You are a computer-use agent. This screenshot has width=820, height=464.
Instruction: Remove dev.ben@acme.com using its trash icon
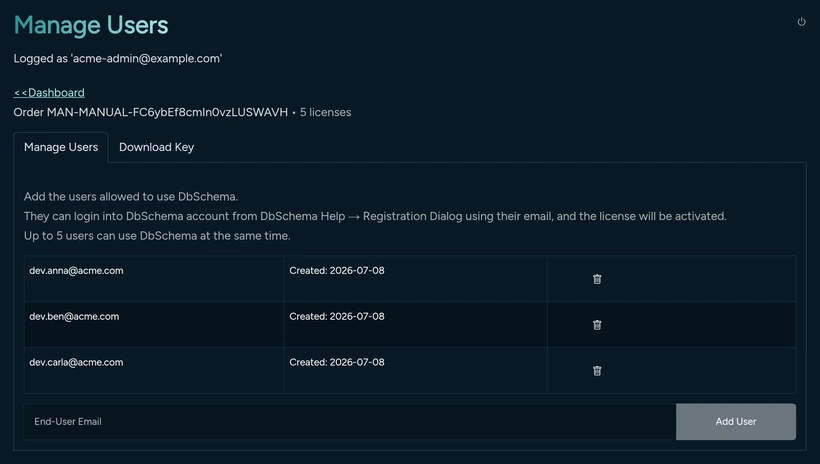pos(597,325)
